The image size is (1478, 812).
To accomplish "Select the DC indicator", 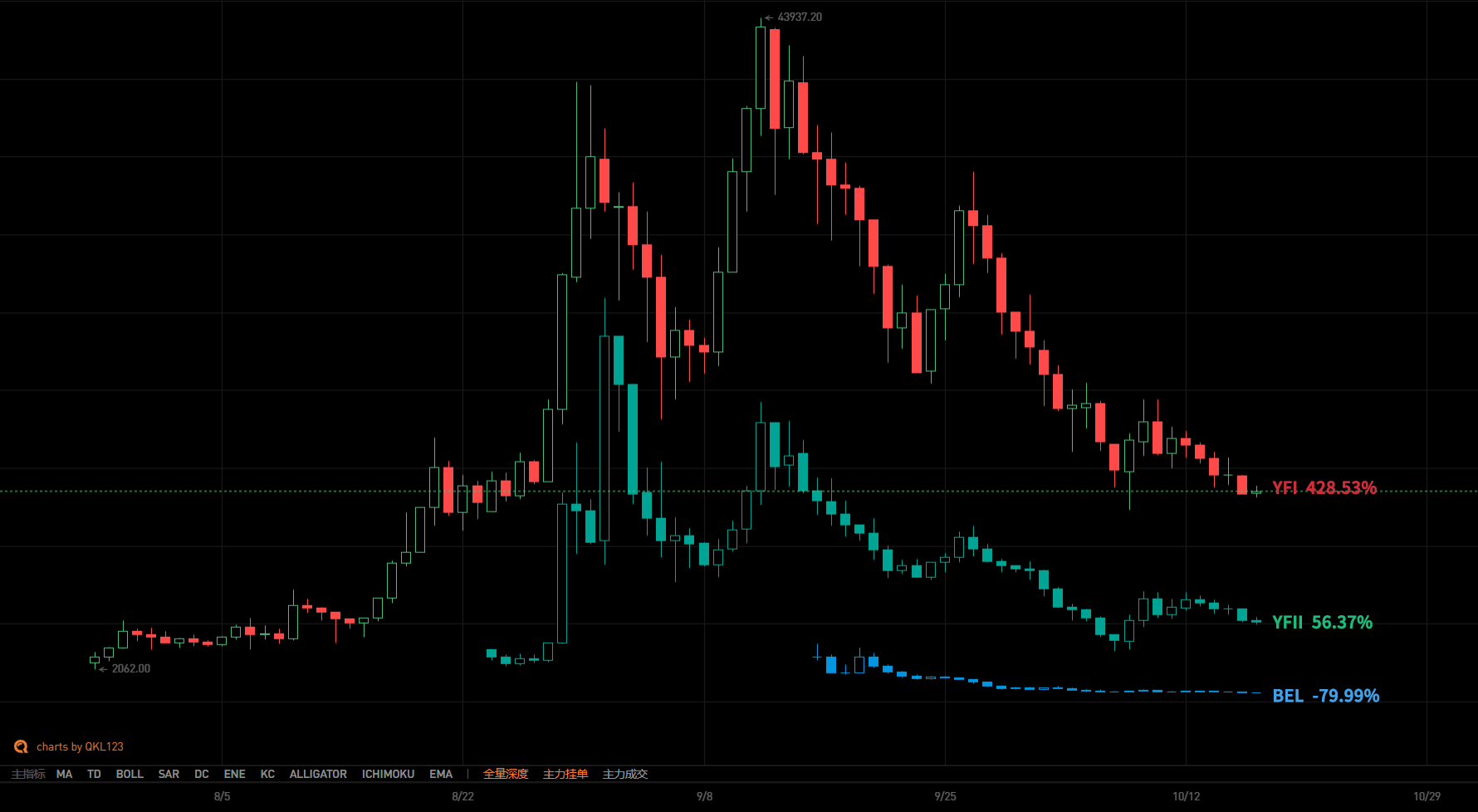I will 202,774.
